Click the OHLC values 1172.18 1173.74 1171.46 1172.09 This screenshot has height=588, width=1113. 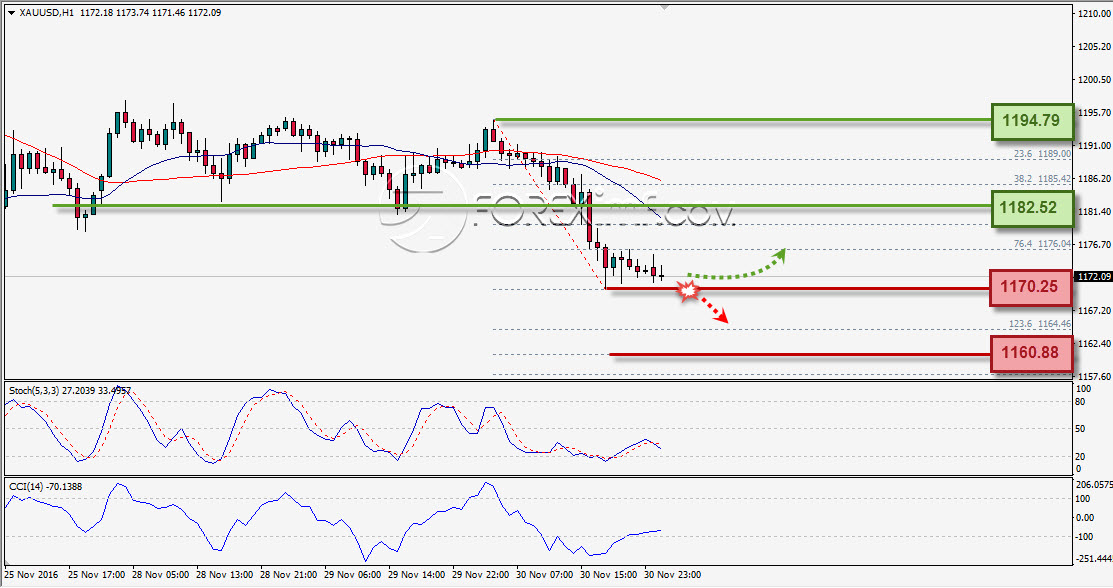tap(150, 13)
